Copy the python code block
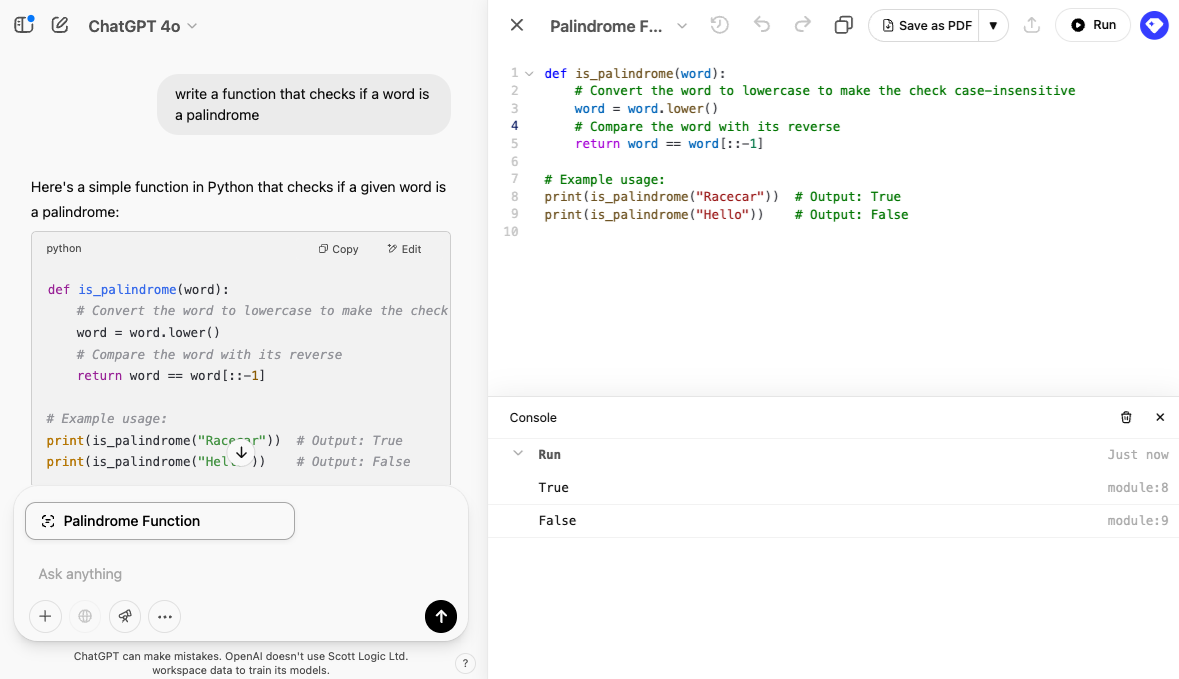This screenshot has width=1179, height=679. (x=338, y=249)
